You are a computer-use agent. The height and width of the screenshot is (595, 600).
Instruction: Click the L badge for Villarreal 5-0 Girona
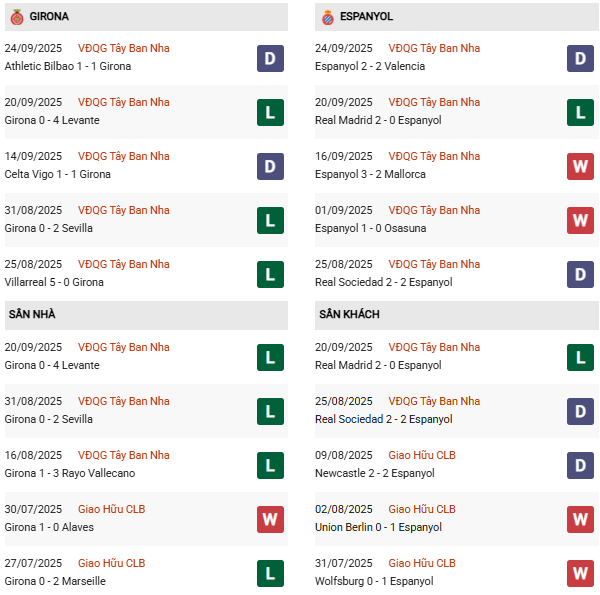(x=271, y=274)
